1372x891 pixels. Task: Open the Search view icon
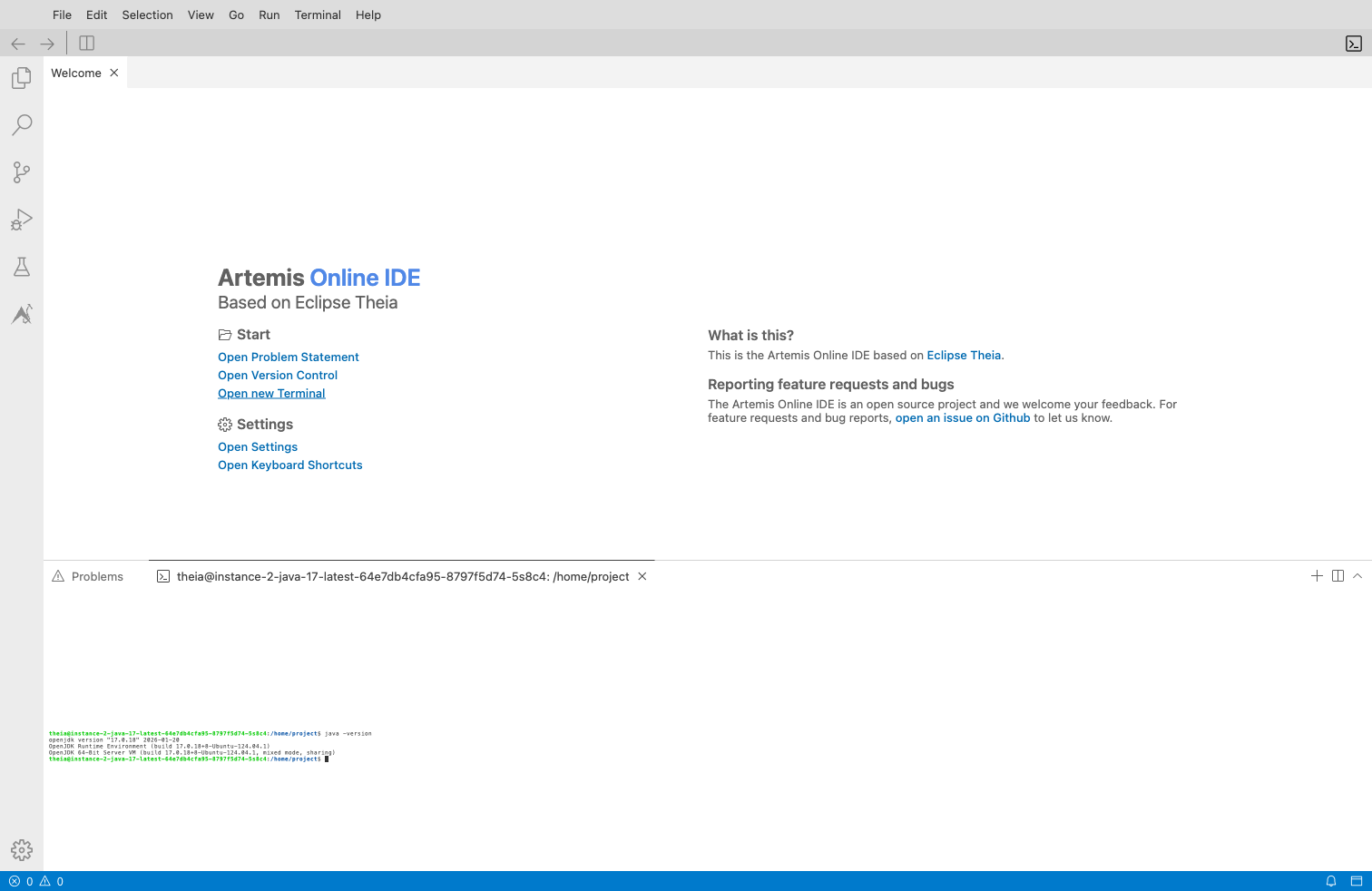click(22, 125)
